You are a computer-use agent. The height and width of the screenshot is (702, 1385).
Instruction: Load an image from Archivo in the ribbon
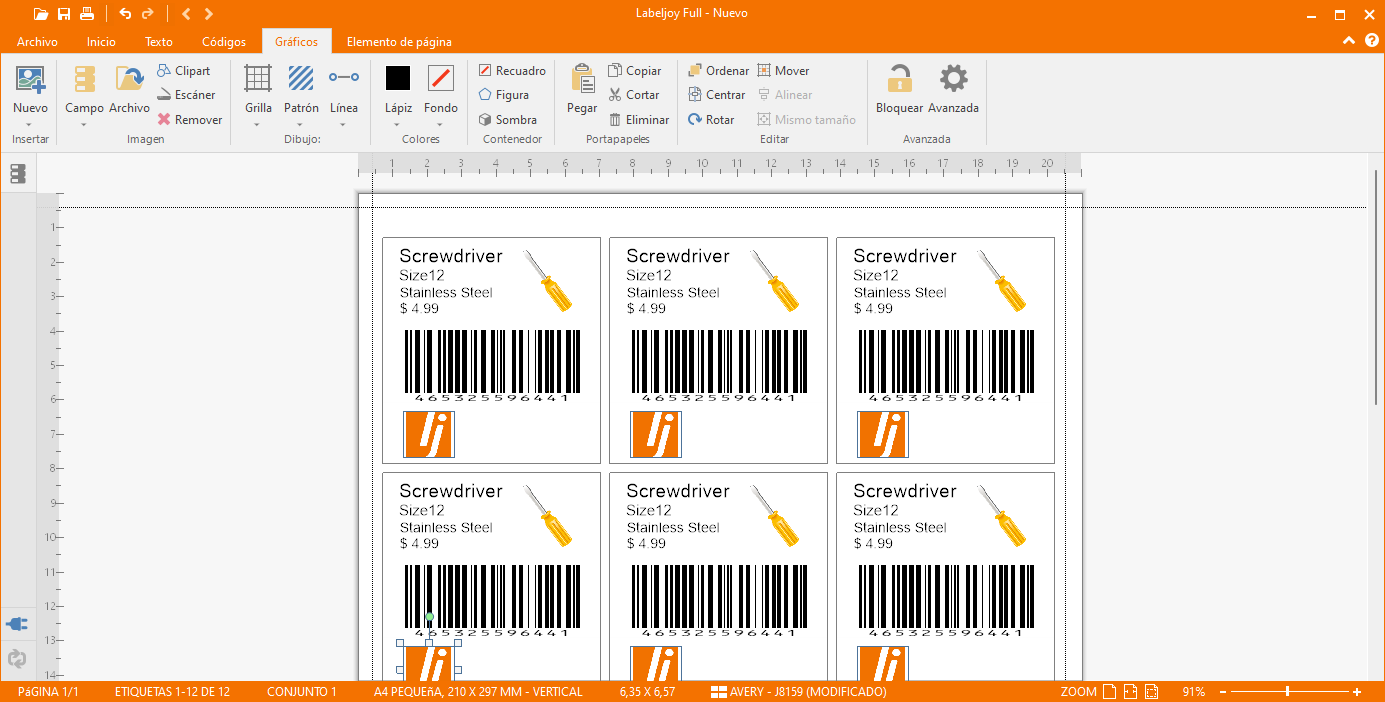tap(129, 90)
